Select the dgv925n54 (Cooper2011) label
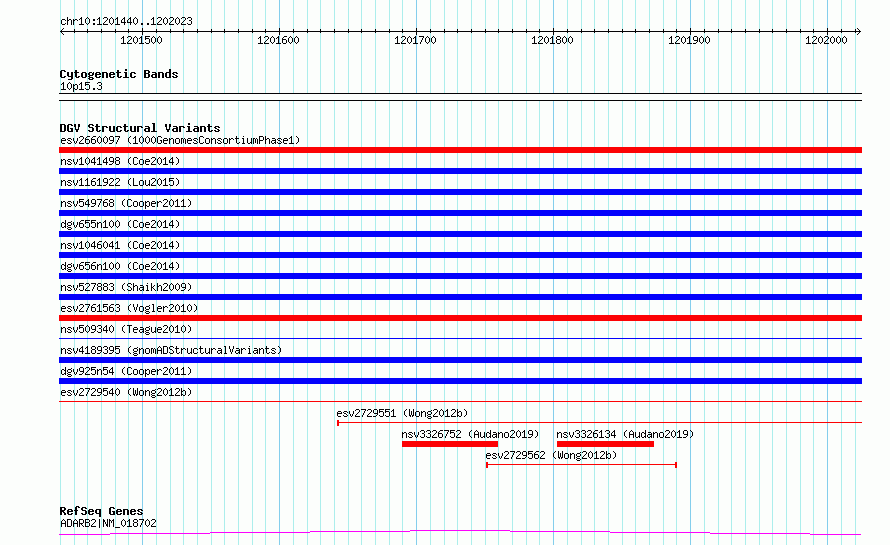 tap(126, 371)
